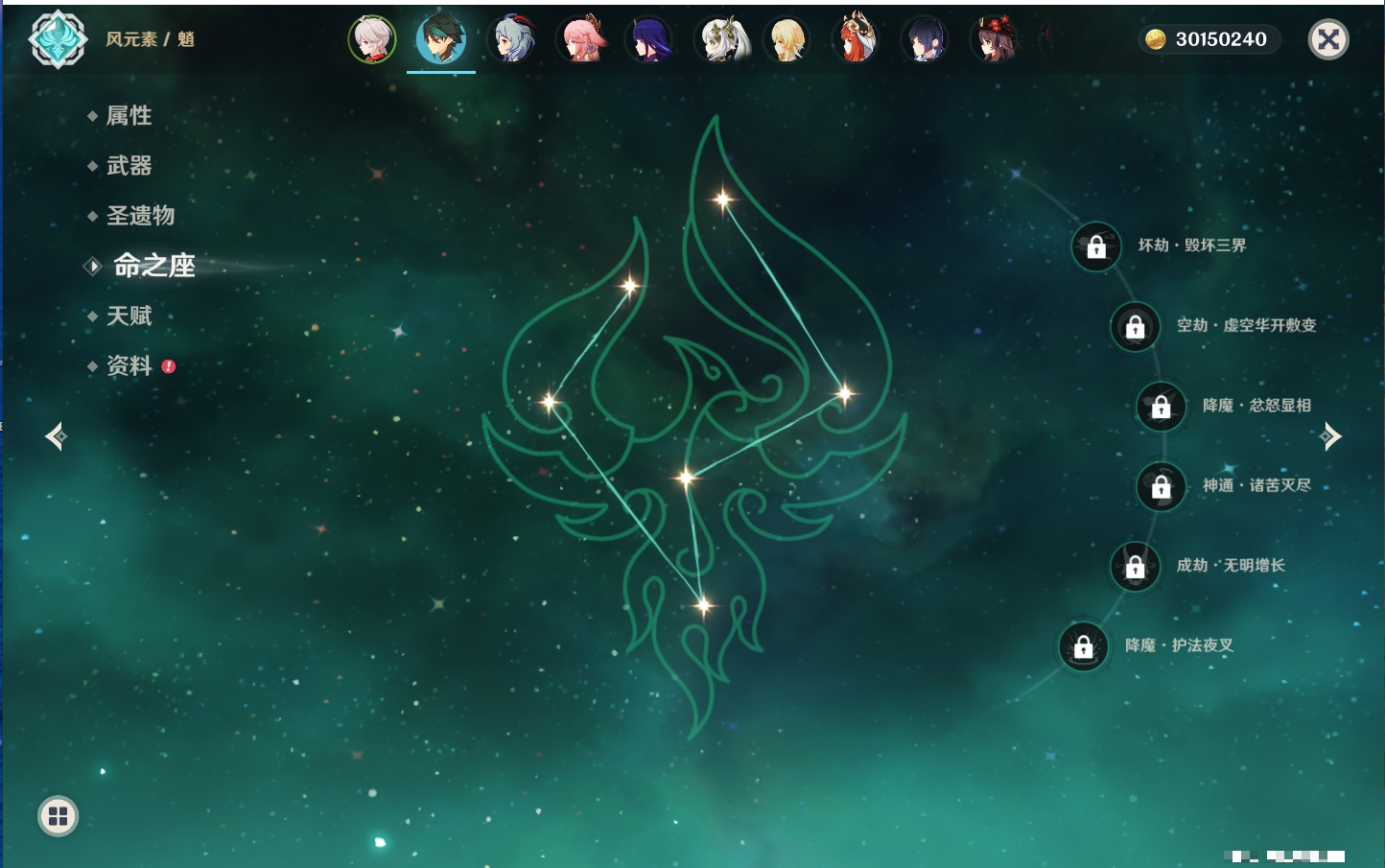Click the lock icon for 神通·诸苦灭尽

pos(1161,486)
